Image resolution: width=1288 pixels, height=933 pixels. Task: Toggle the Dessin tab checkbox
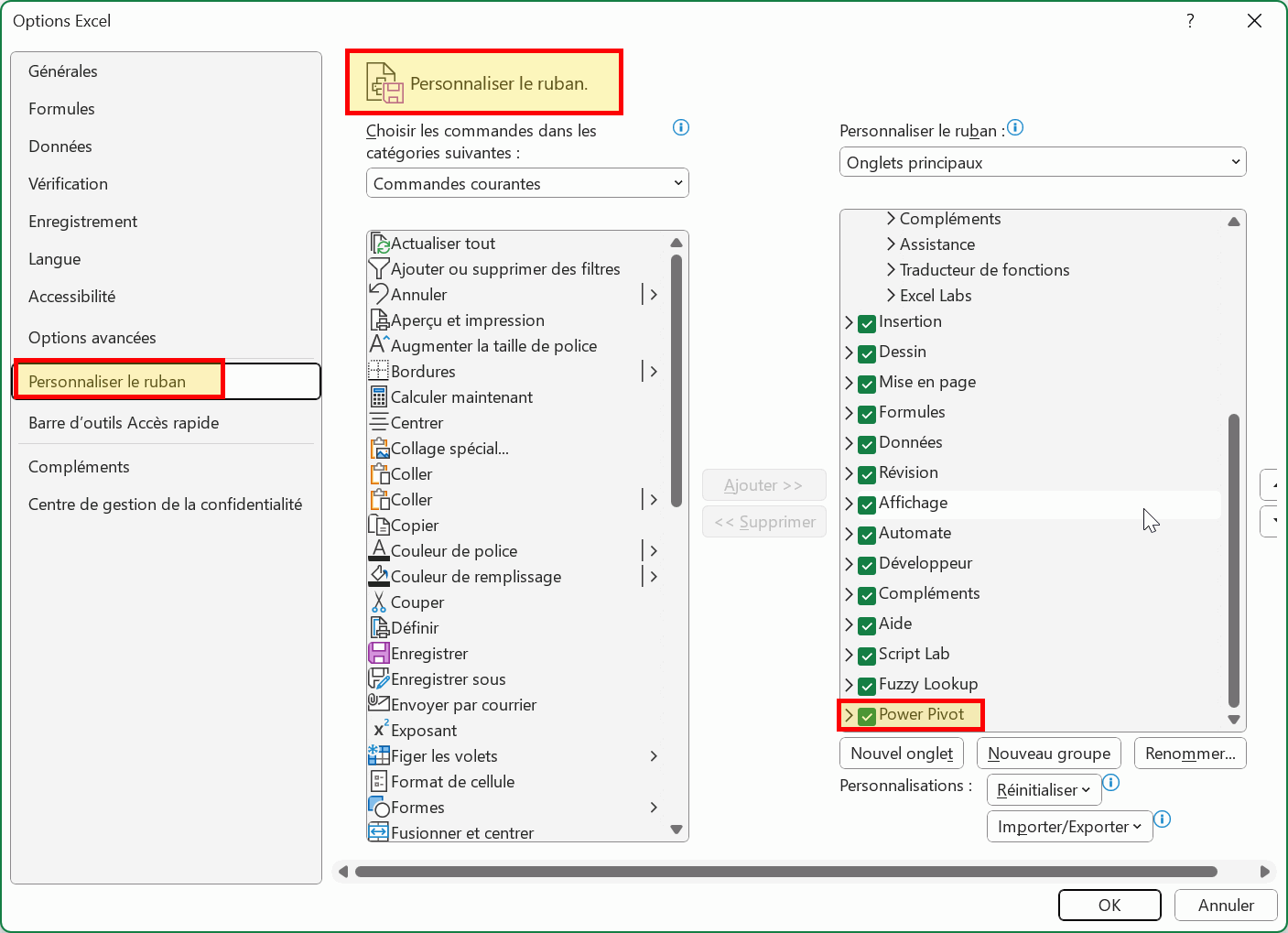(867, 353)
